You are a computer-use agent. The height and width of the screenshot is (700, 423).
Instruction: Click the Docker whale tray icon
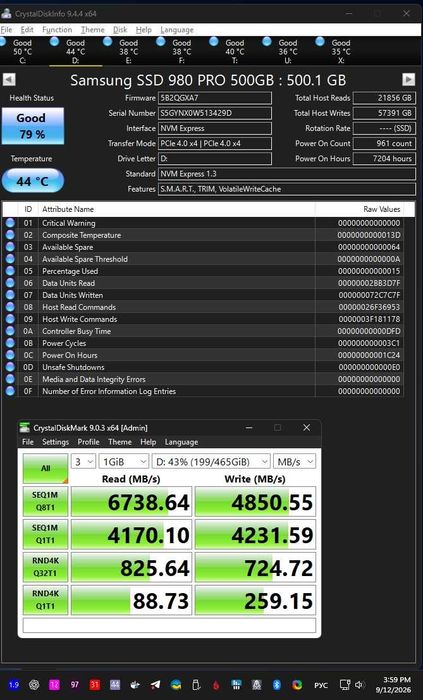(x=135, y=684)
